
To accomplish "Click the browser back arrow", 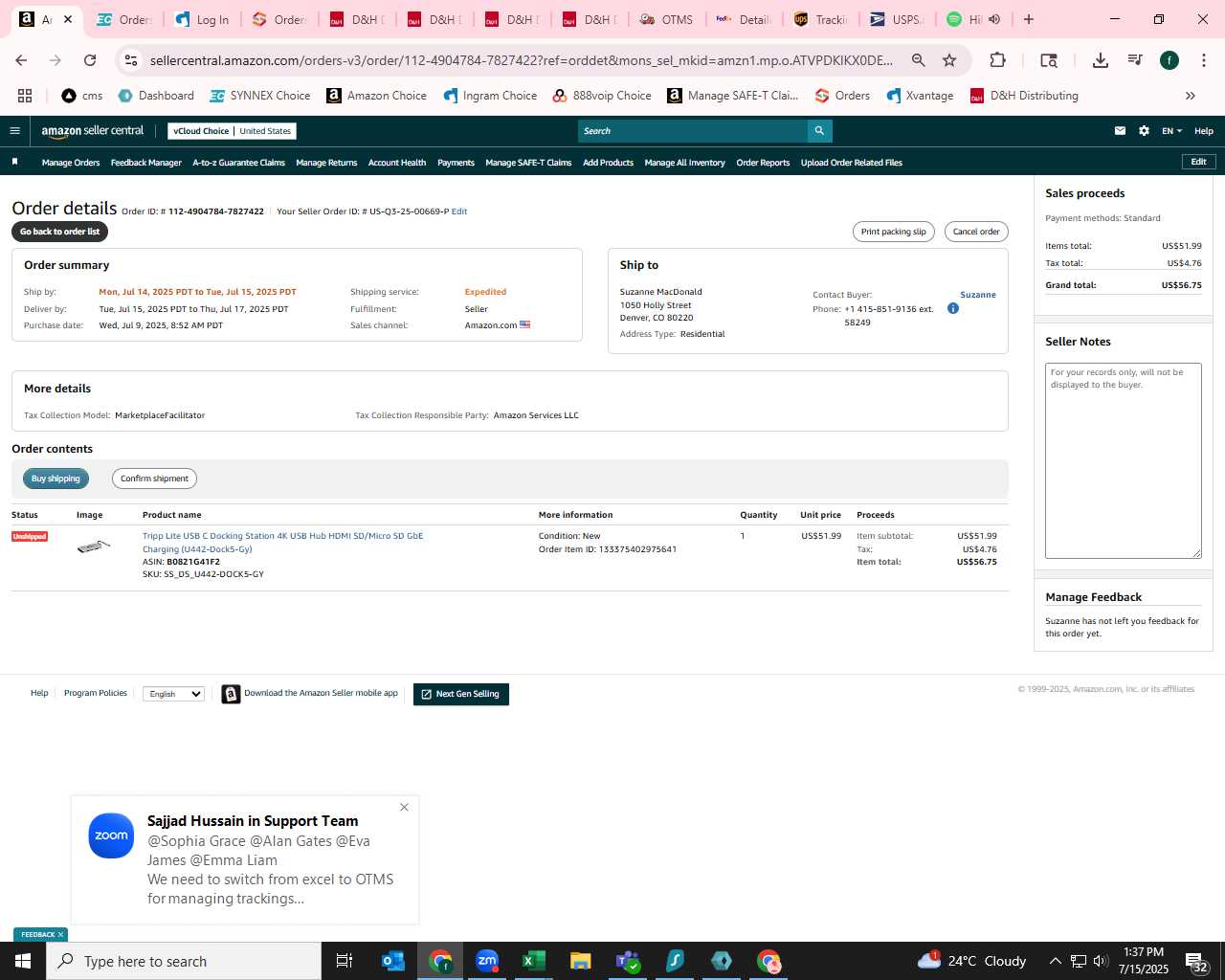I will [x=21, y=60].
